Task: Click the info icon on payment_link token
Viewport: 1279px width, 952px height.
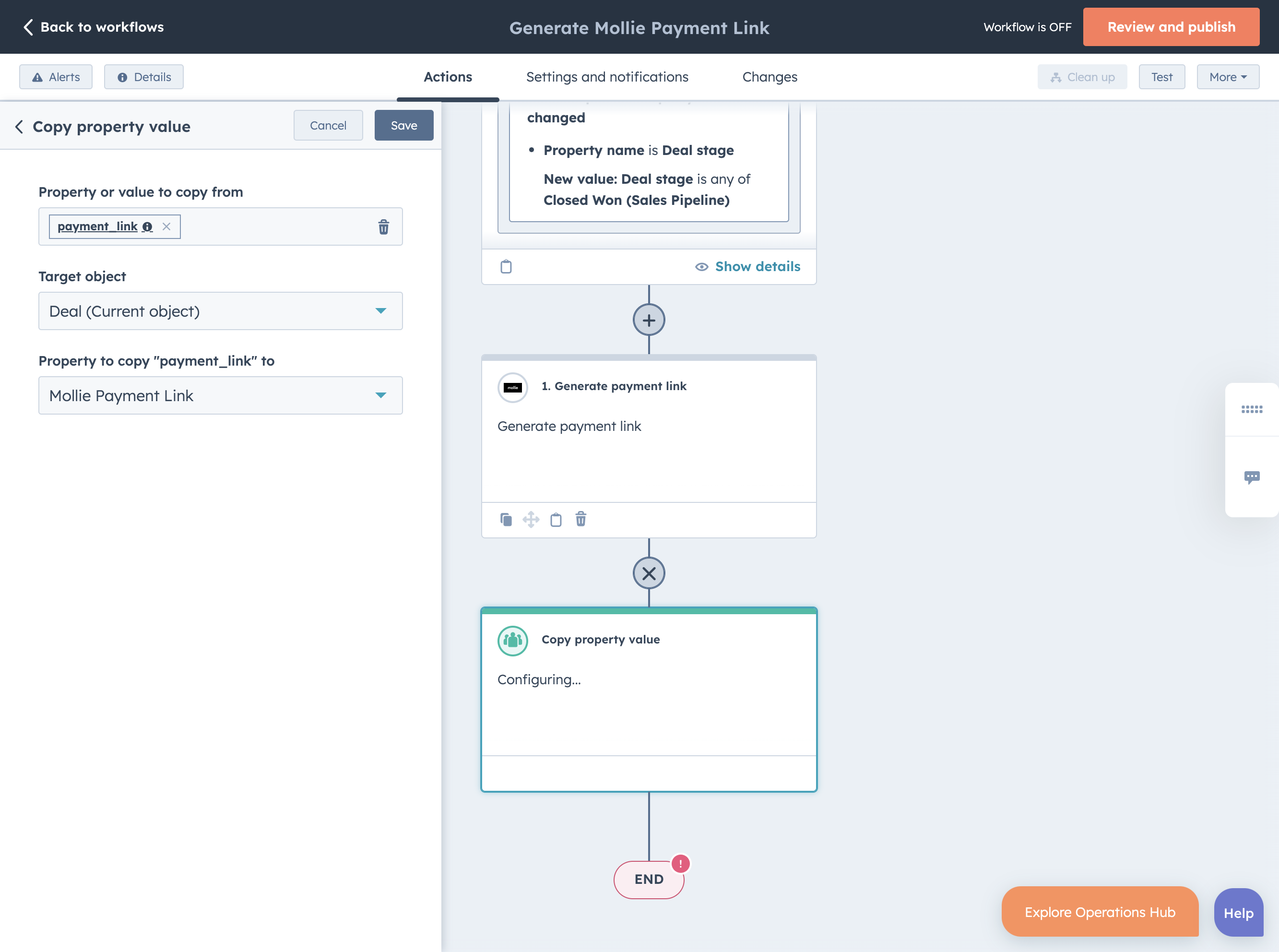Action: pos(147,226)
